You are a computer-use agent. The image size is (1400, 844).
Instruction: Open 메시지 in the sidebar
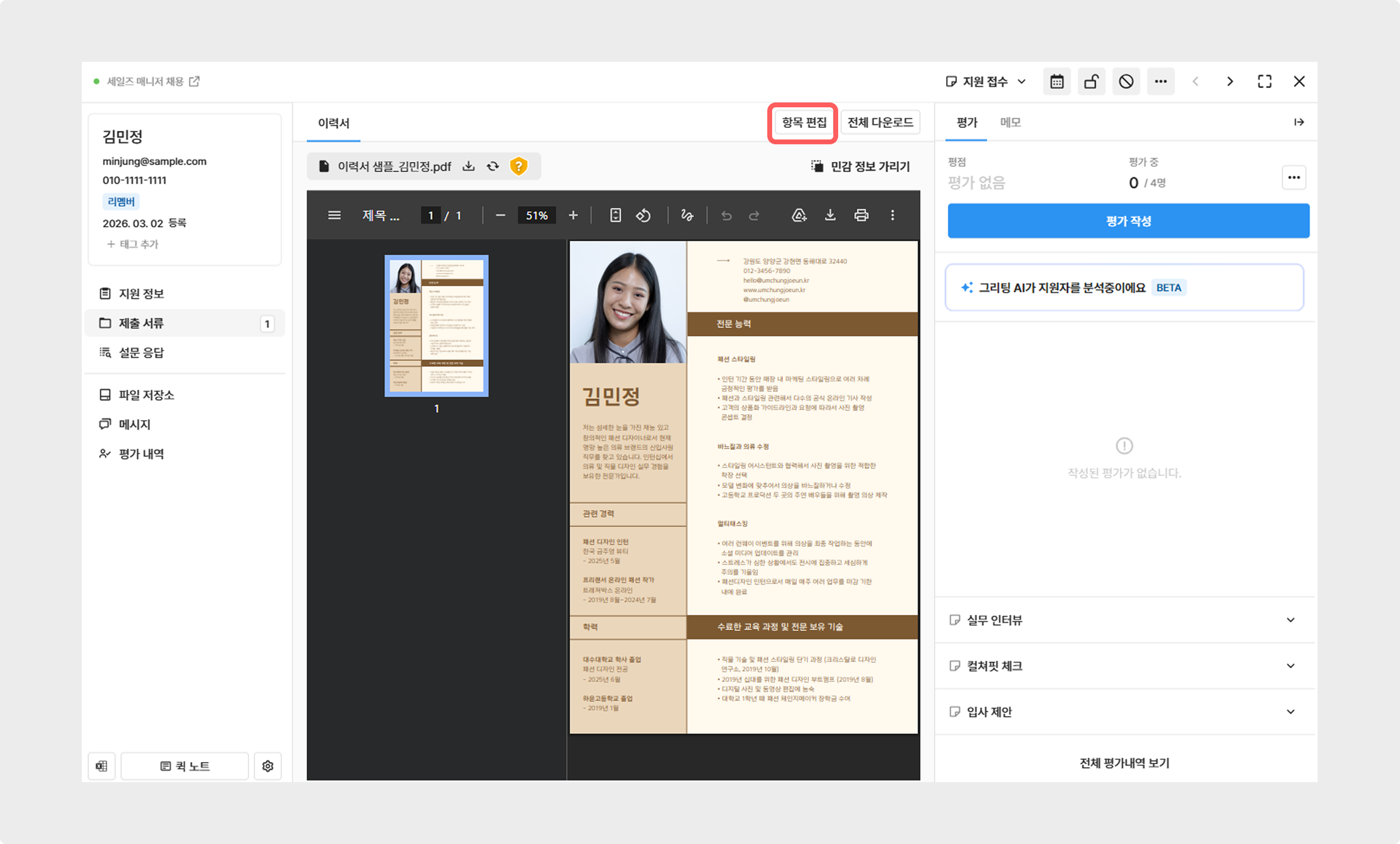(x=185, y=424)
